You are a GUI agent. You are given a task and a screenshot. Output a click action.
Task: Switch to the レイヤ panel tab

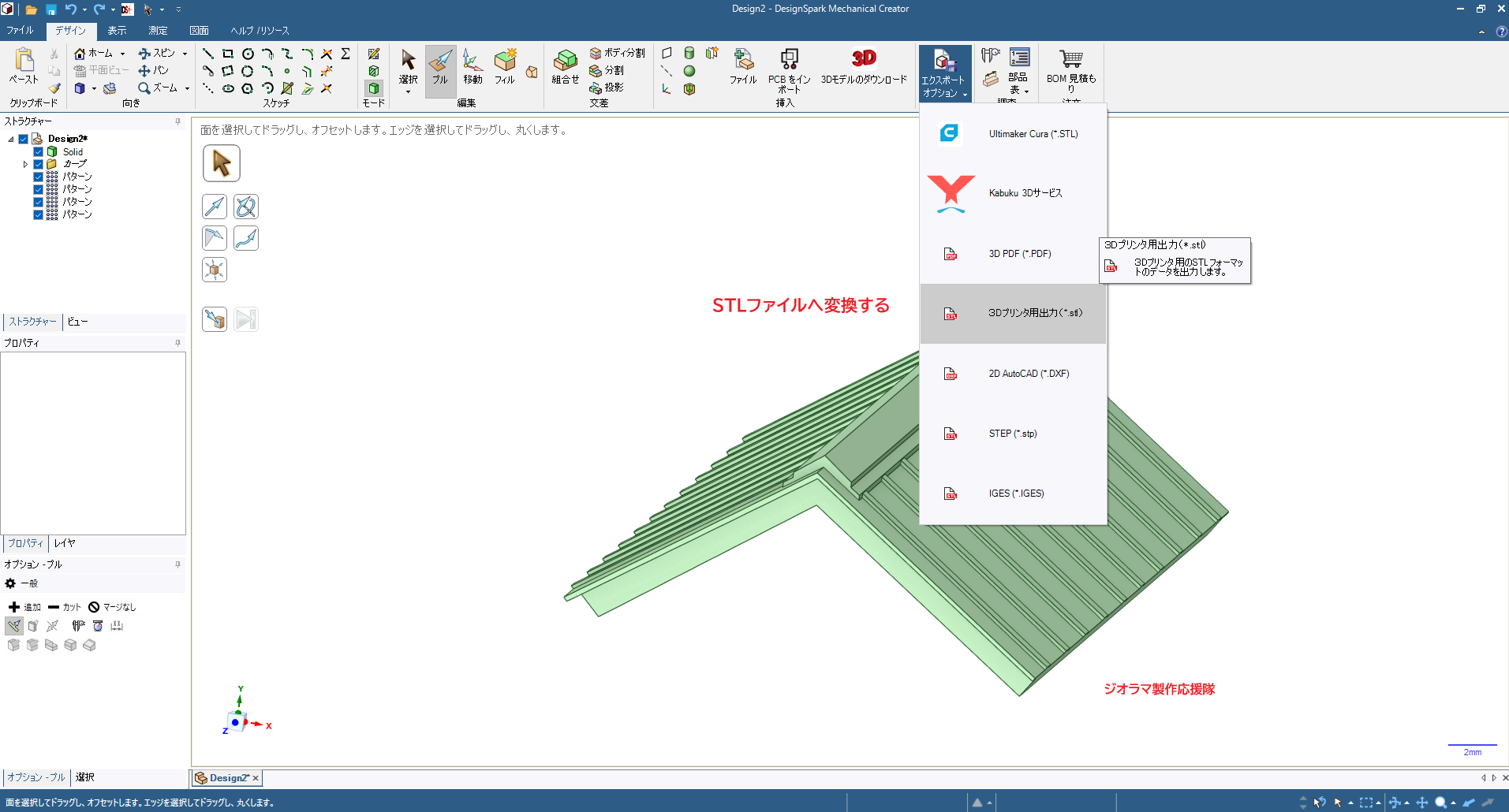coord(65,543)
